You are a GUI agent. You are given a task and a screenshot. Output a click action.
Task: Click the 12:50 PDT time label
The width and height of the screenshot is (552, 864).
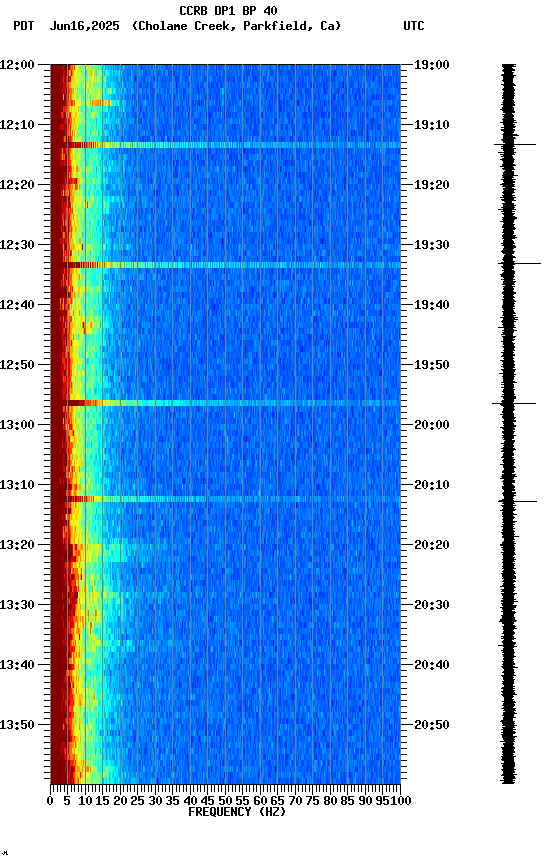pyautogui.click(x=17, y=365)
